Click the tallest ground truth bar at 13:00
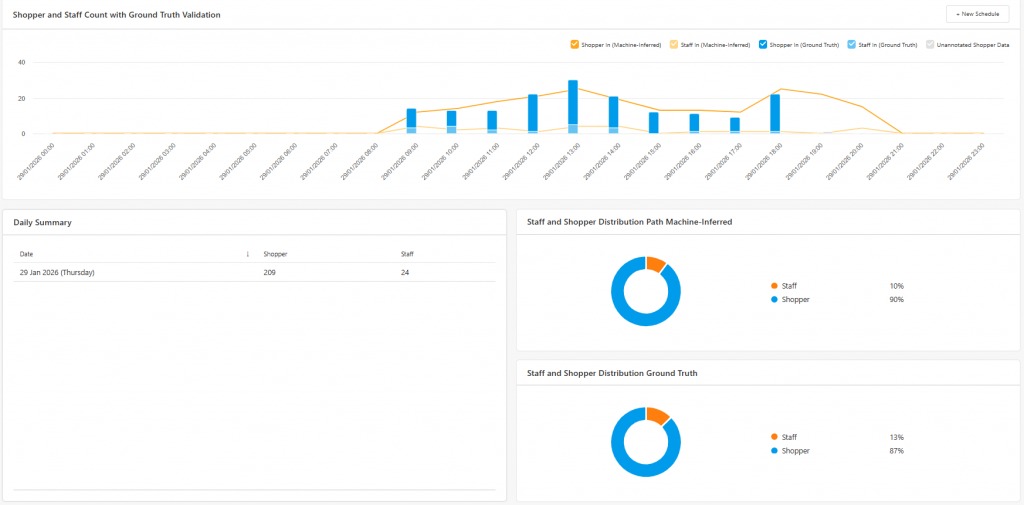 pyautogui.click(x=573, y=100)
